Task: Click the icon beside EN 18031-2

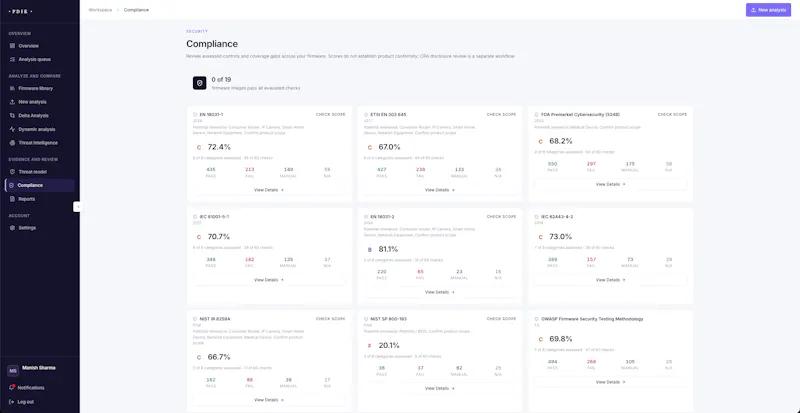Action: [366, 216]
